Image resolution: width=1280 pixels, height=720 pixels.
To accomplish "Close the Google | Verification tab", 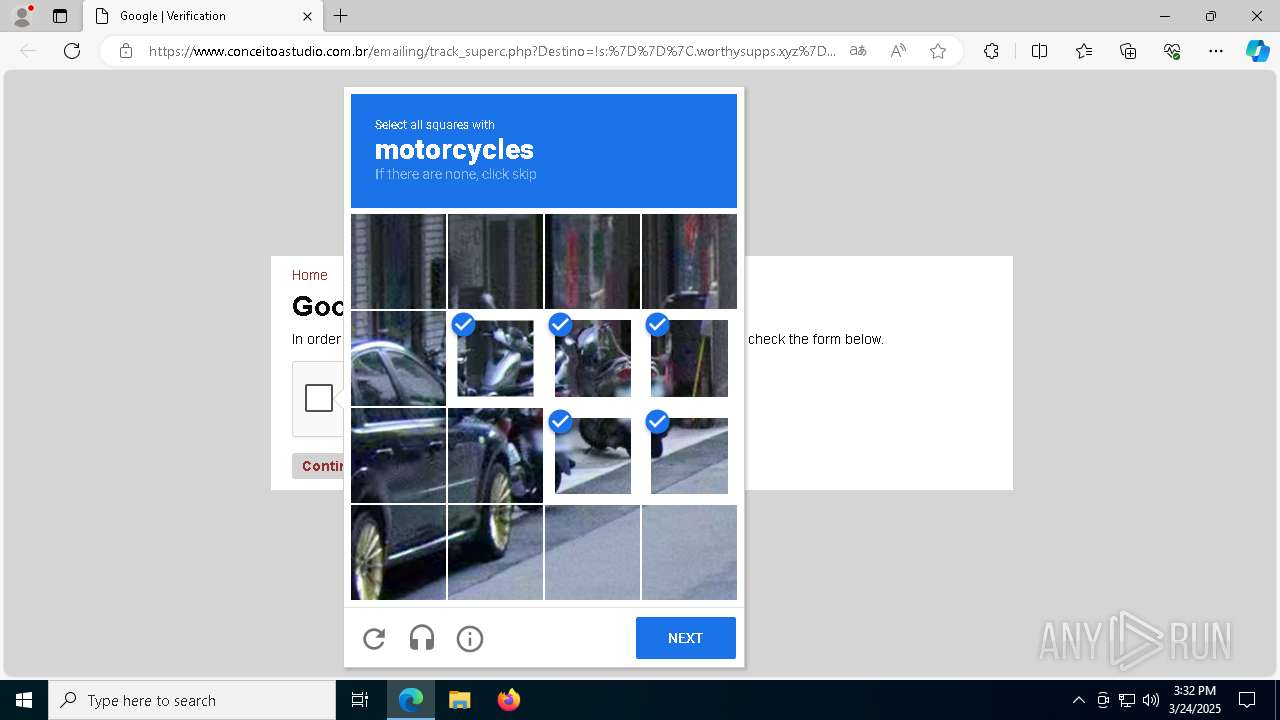I will pos(307,16).
